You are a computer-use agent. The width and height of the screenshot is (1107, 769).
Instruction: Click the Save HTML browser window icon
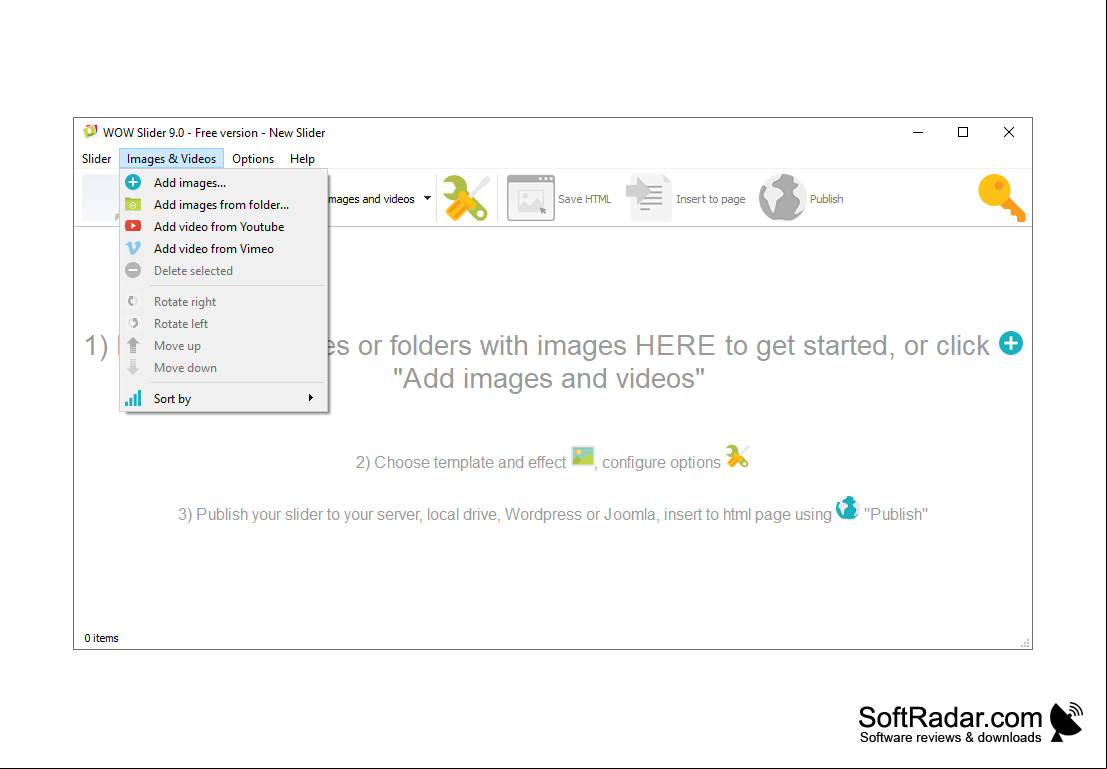click(531, 198)
